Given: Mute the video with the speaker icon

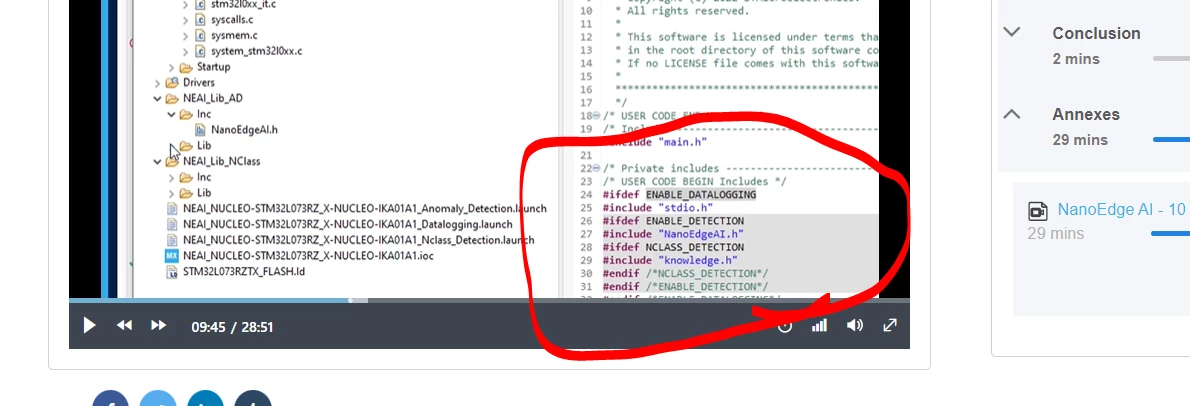Looking at the screenshot, I should (x=855, y=326).
